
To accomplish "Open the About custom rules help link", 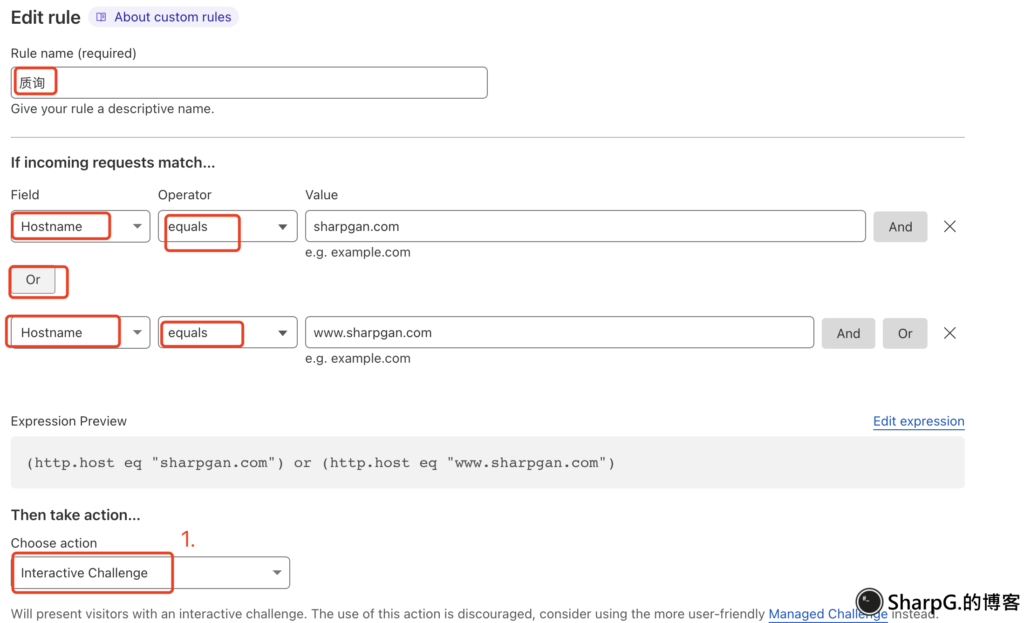I will tap(172, 17).
